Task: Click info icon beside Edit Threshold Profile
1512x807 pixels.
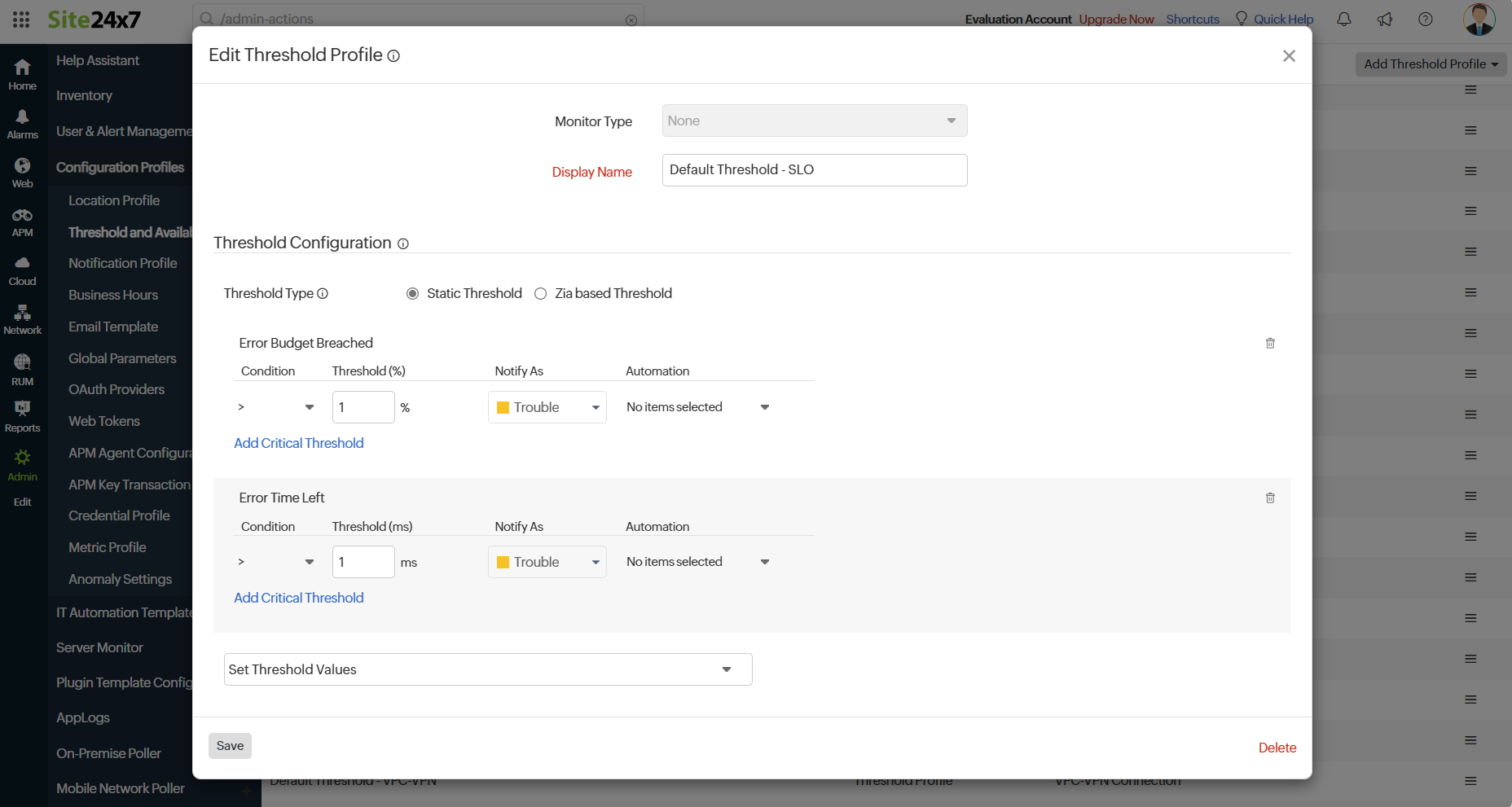Action: tap(393, 56)
